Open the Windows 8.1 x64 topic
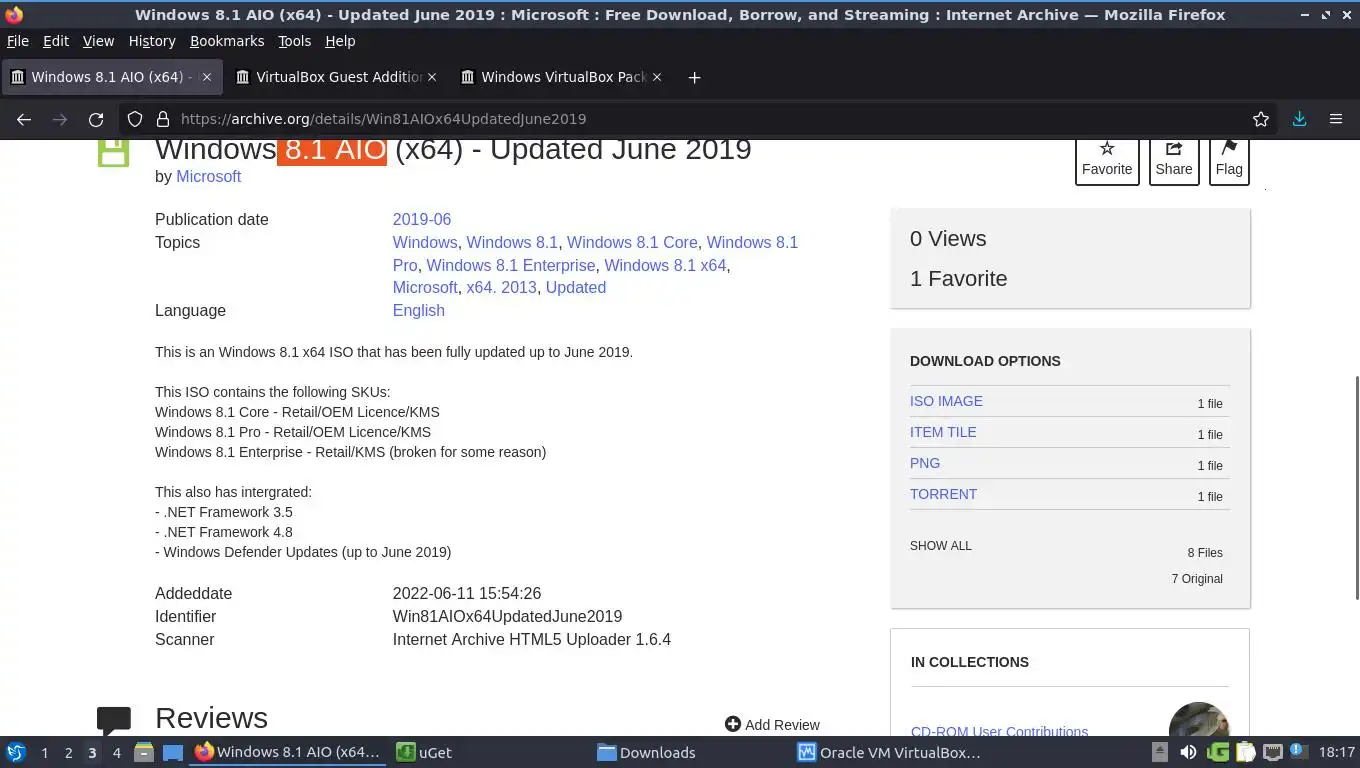 tap(665, 265)
